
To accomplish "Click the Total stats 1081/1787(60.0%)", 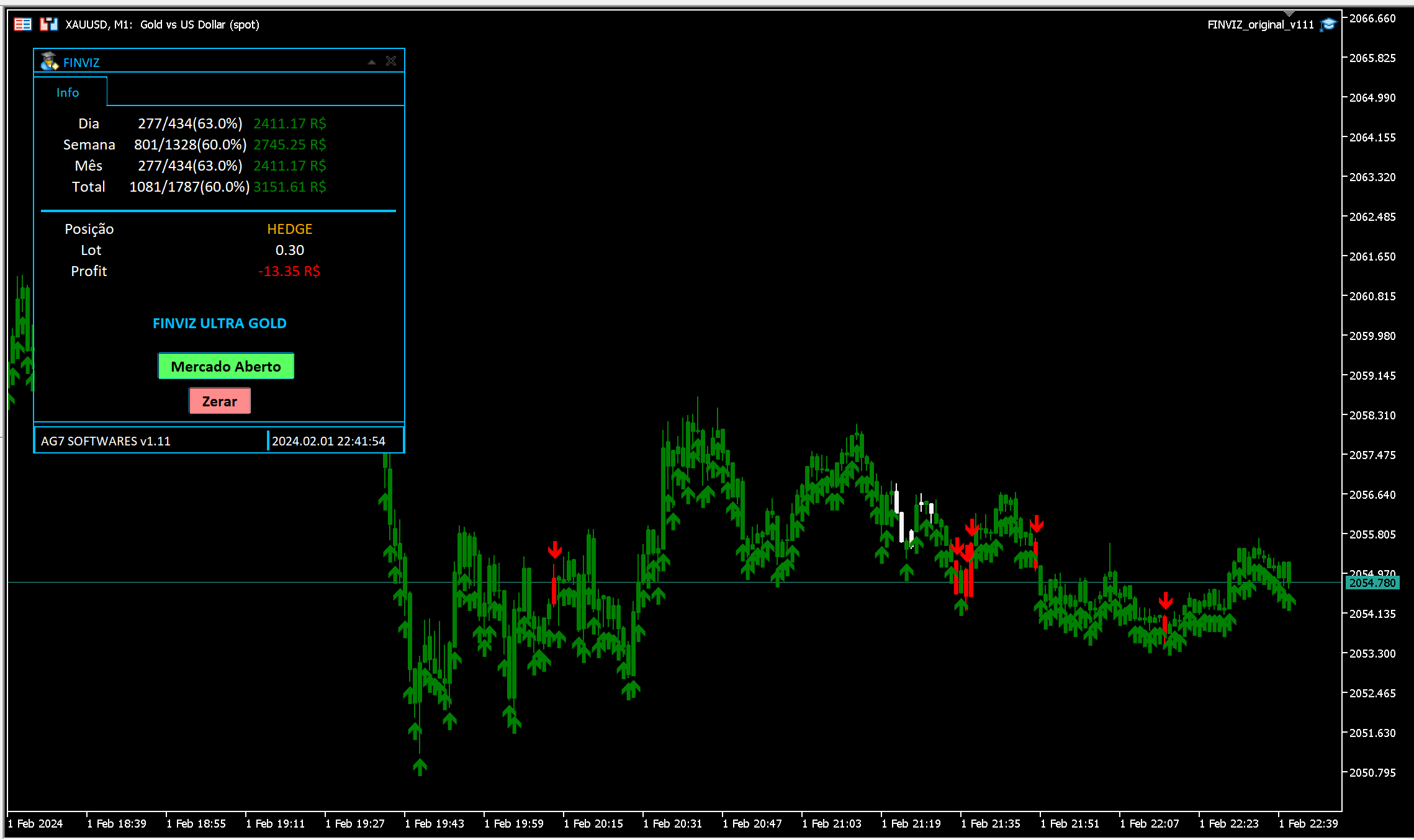I will (189, 187).
